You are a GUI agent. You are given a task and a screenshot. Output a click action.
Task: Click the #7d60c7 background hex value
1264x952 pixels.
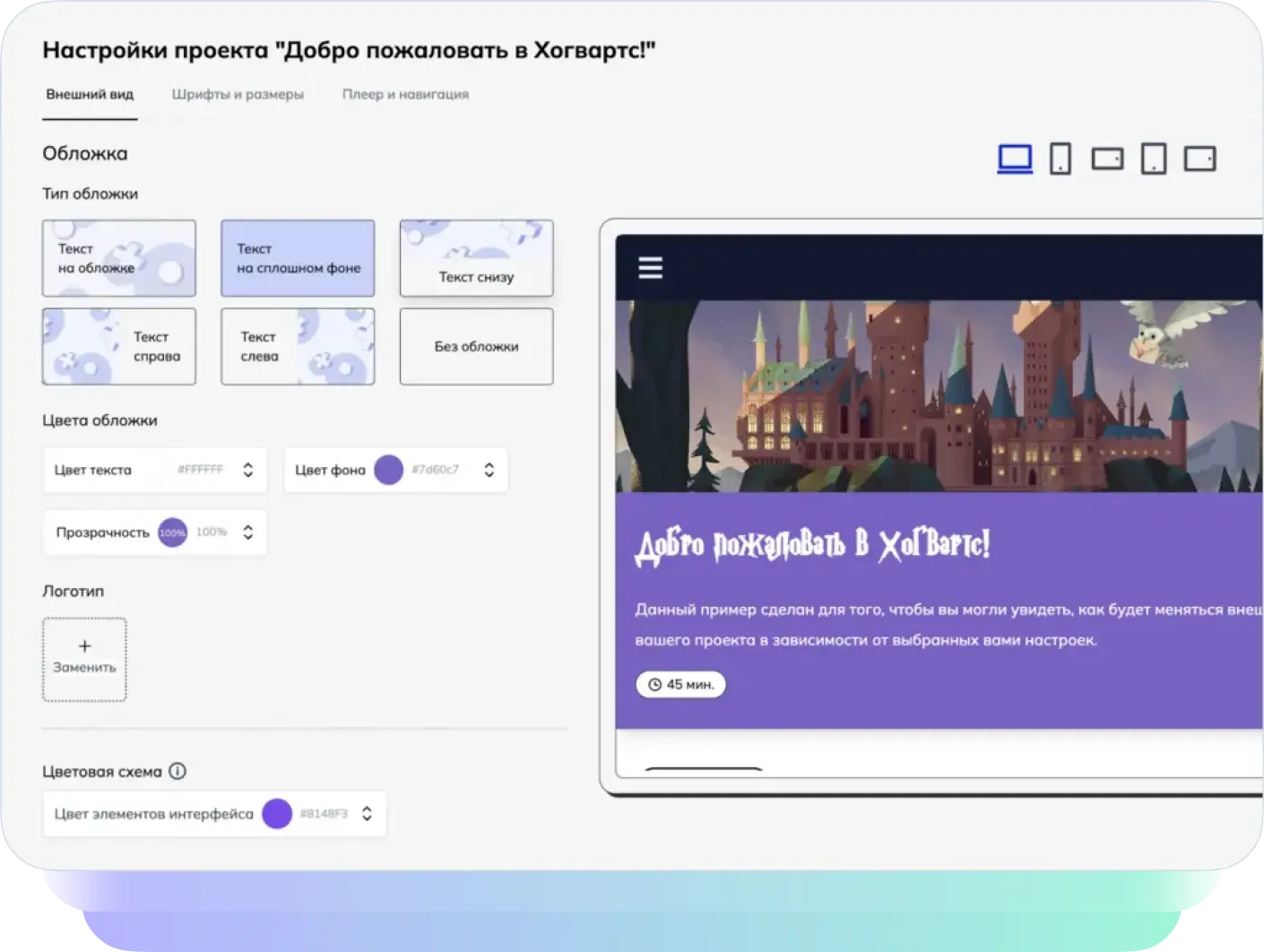click(x=436, y=470)
